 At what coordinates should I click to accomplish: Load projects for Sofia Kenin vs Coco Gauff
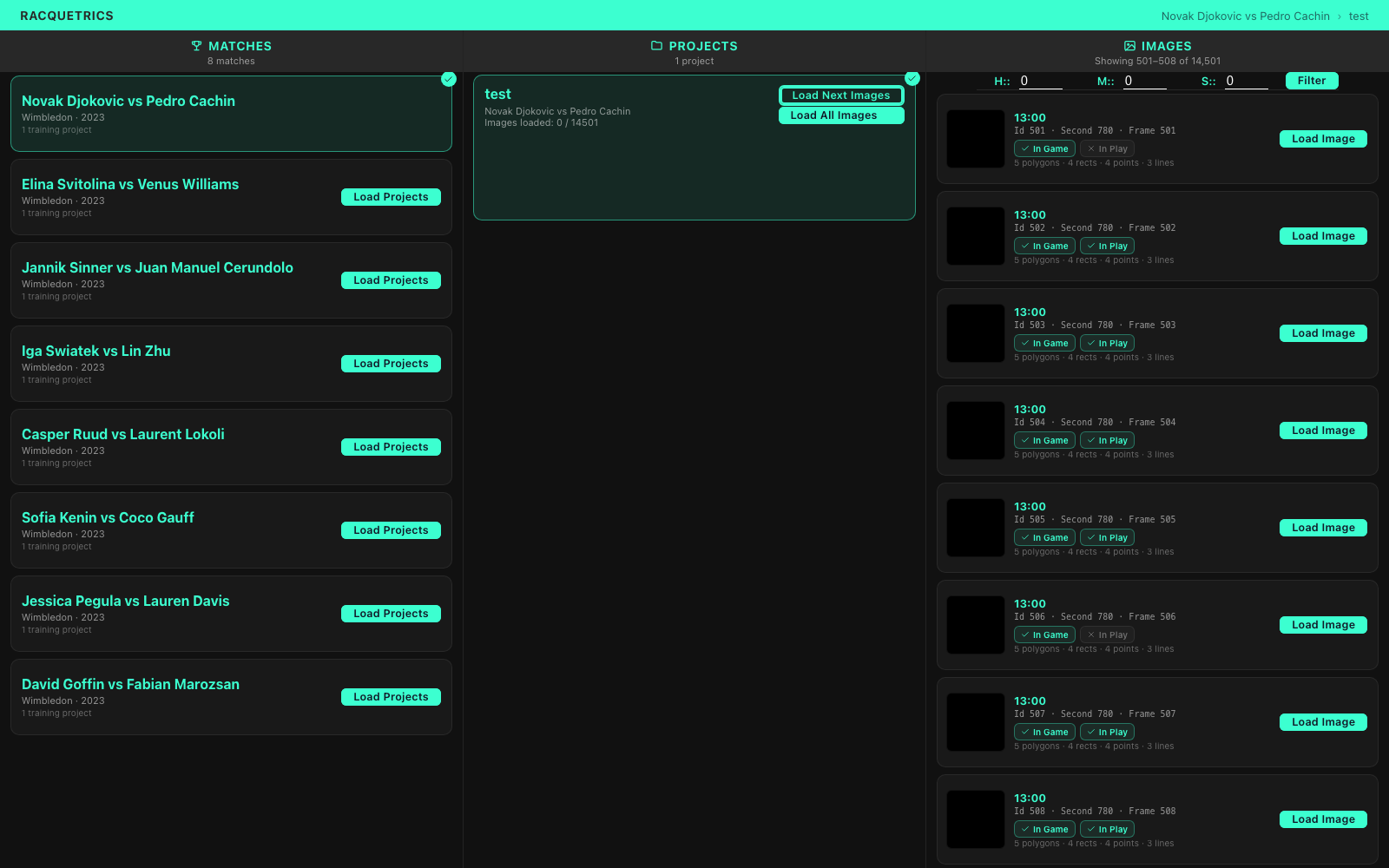point(391,530)
